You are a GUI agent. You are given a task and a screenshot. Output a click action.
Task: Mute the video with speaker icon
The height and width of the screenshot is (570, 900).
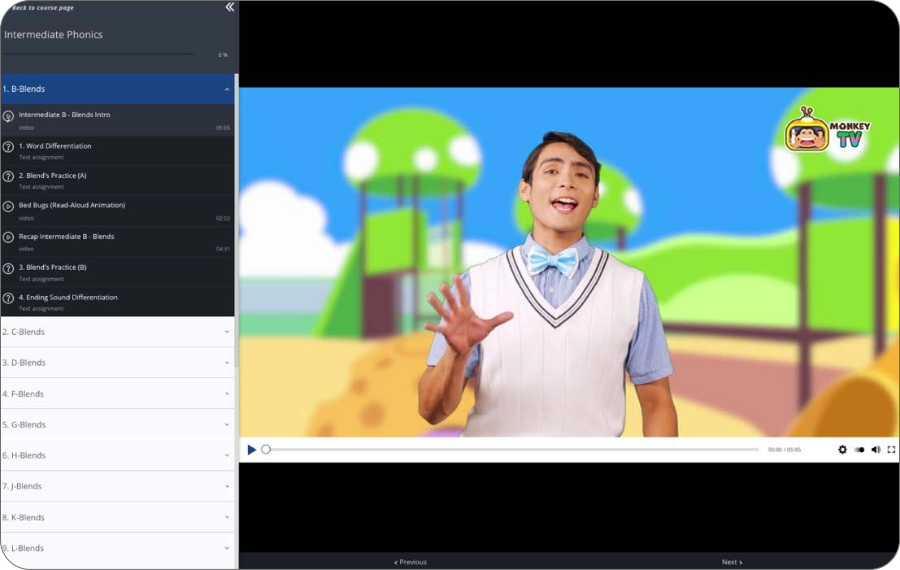[876, 450]
